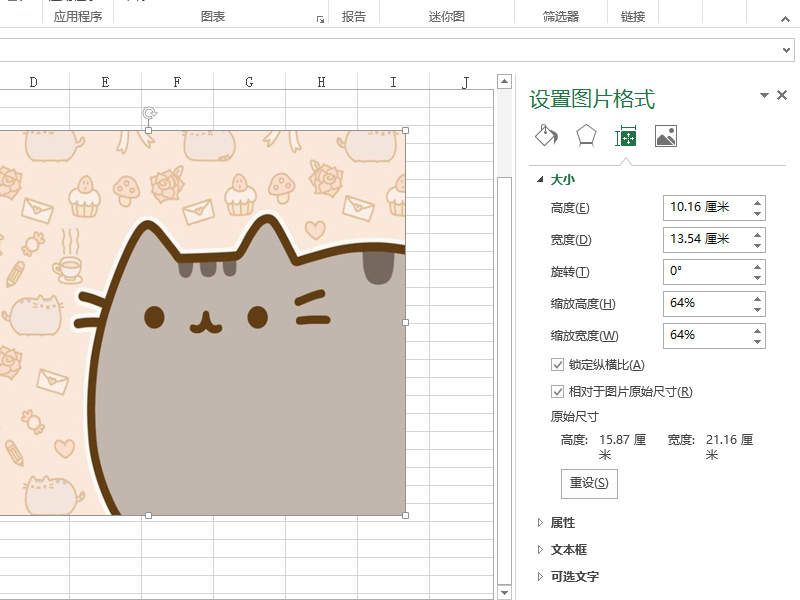Open the Picture settings icon
The width and height of the screenshot is (800, 600).
[x=666, y=134]
